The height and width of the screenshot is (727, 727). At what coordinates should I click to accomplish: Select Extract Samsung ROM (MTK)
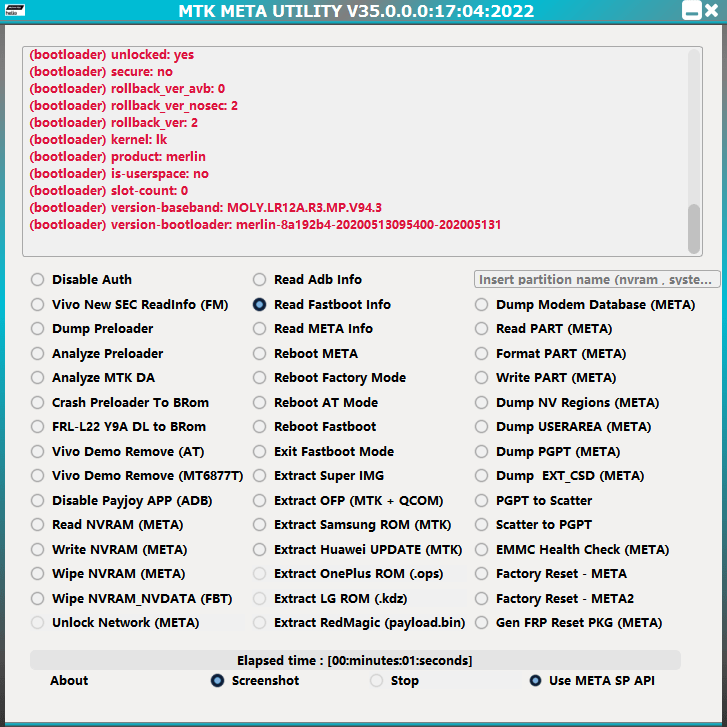(260, 525)
